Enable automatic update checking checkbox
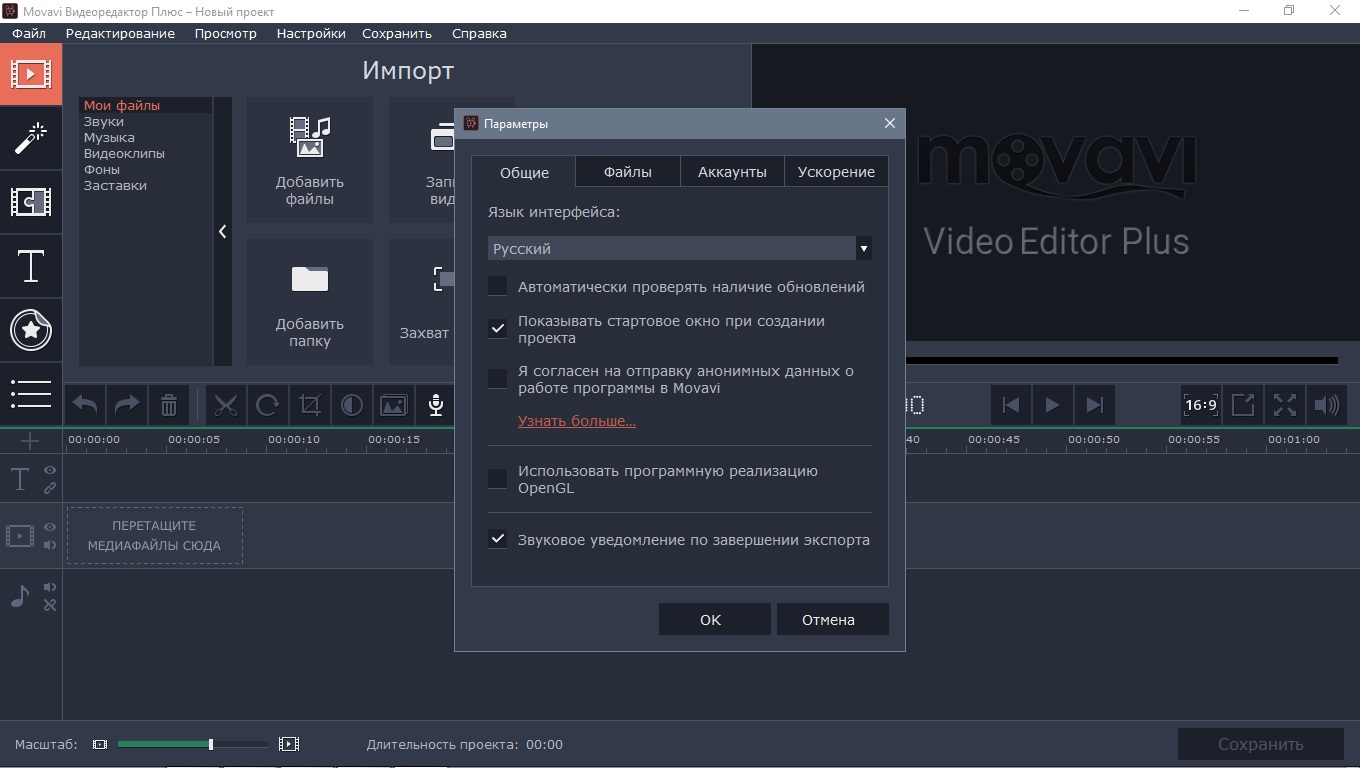Image resolution: width=1360 pixels, height=768 pixels. pyautogui.click(x=497, y=287)
